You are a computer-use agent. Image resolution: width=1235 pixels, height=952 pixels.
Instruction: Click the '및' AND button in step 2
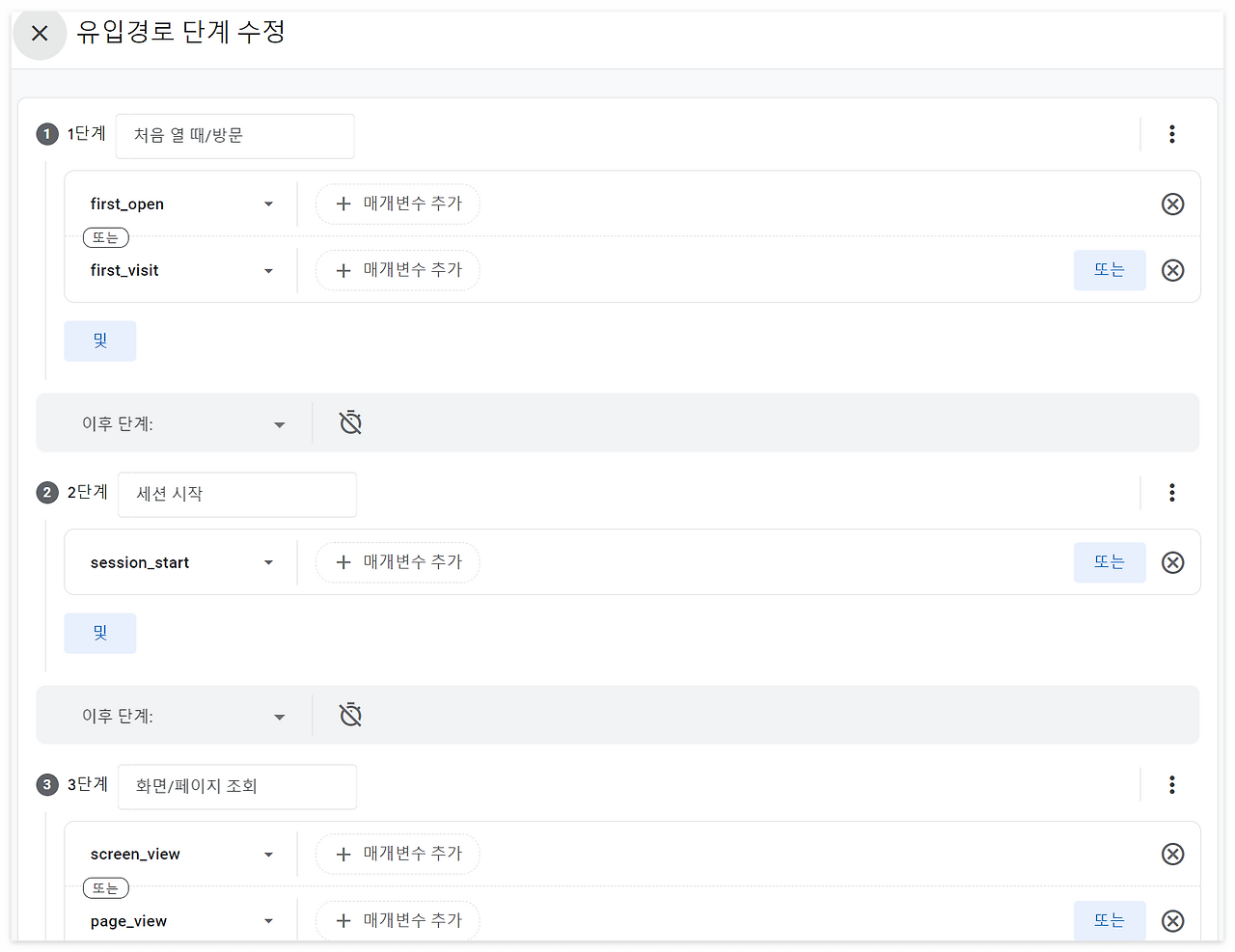[x=99, y=633]
